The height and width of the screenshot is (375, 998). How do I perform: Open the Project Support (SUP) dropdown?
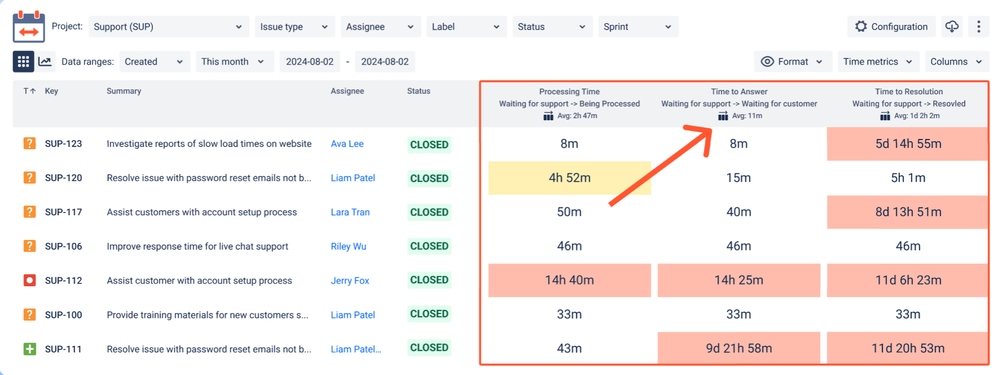(x=169, y=27)
